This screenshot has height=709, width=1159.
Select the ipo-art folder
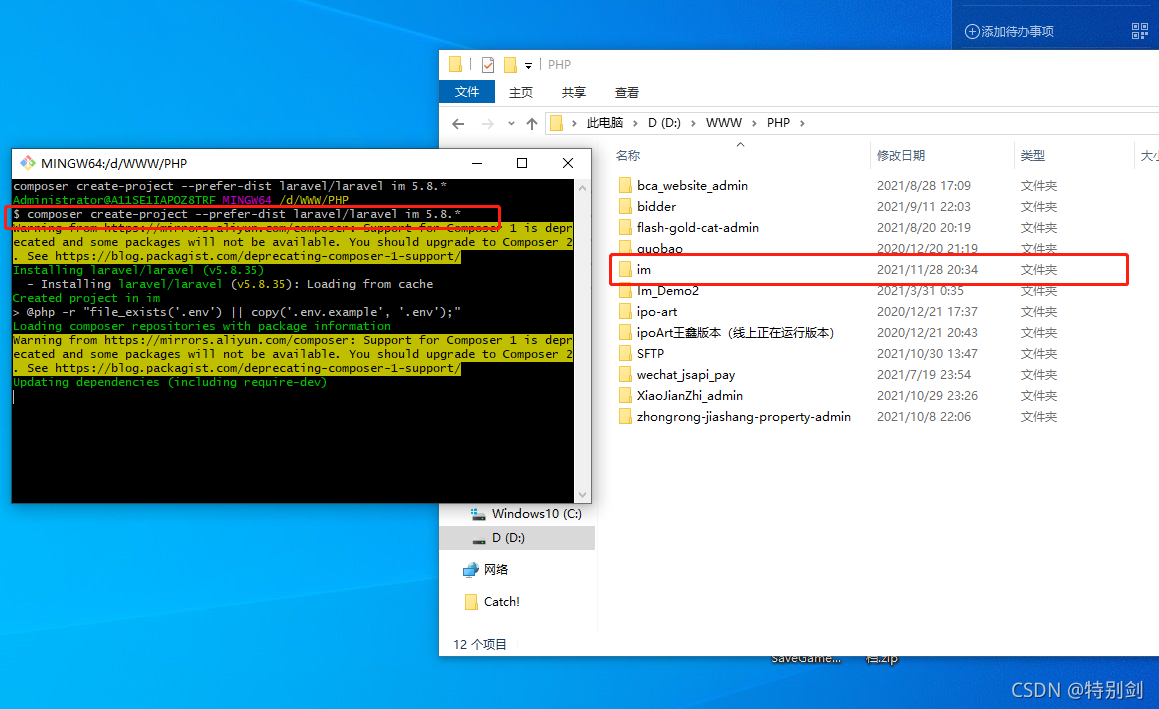[x=656, y=312]
